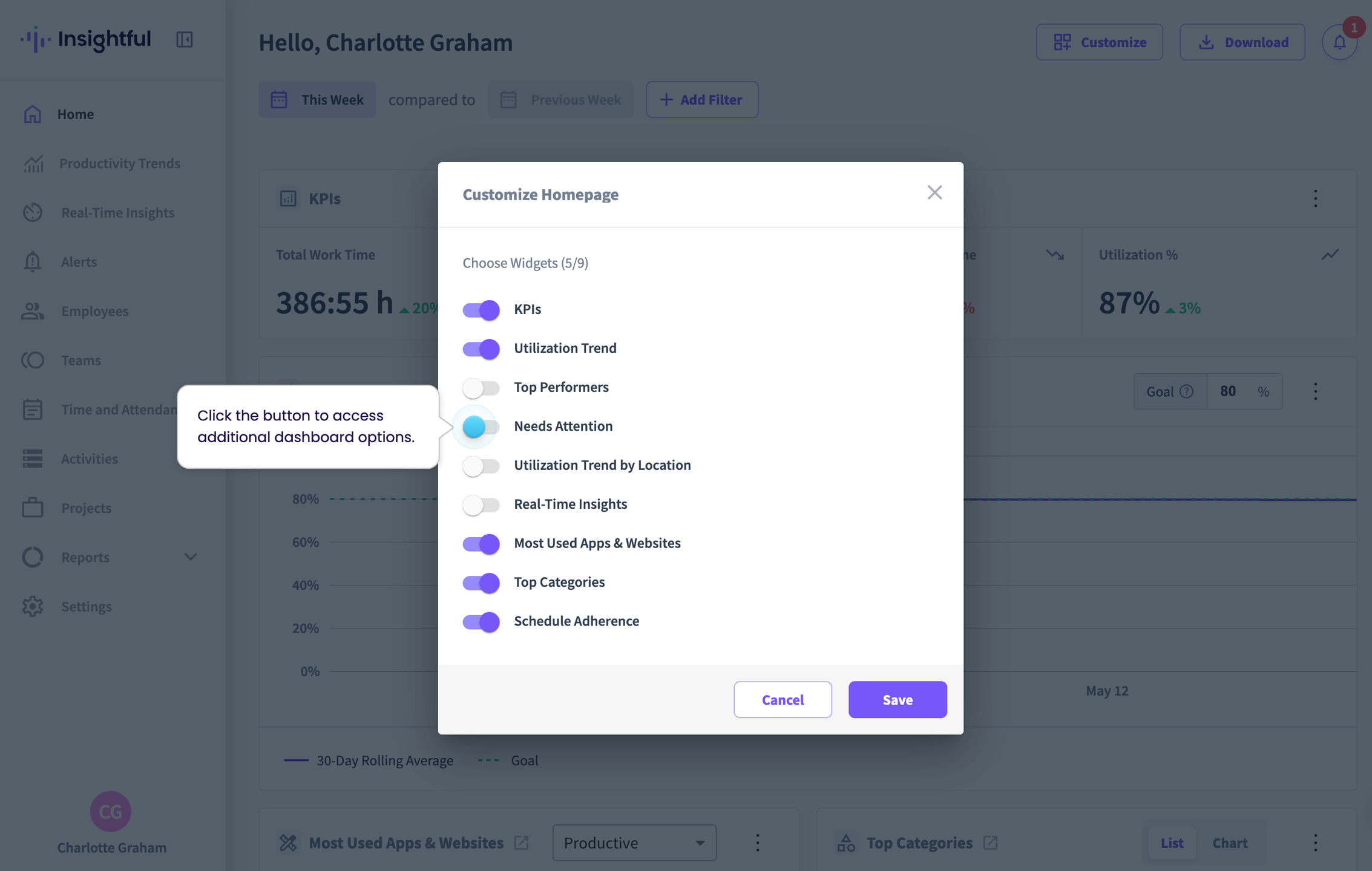
Task: Expand the Reports sidebar chevron
Action: click(x=191, y=557)
